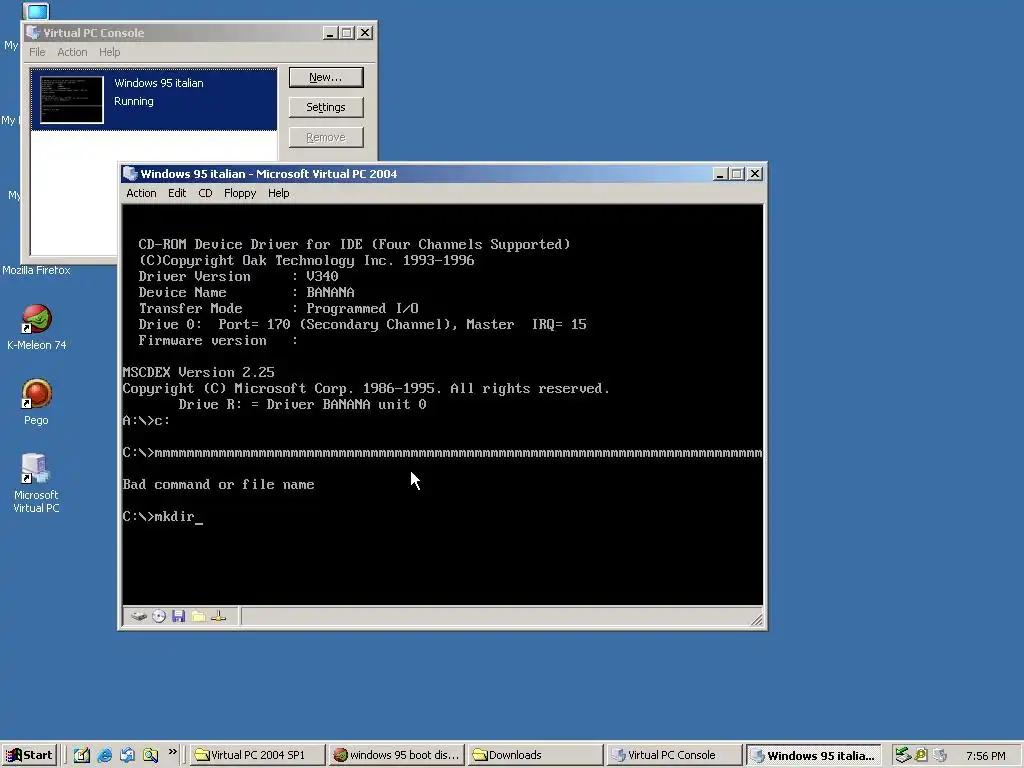Image resolution: width=1024 pixels, height=768 pixels.
Task: Open the Floppy menu
Action: [240, 193]
